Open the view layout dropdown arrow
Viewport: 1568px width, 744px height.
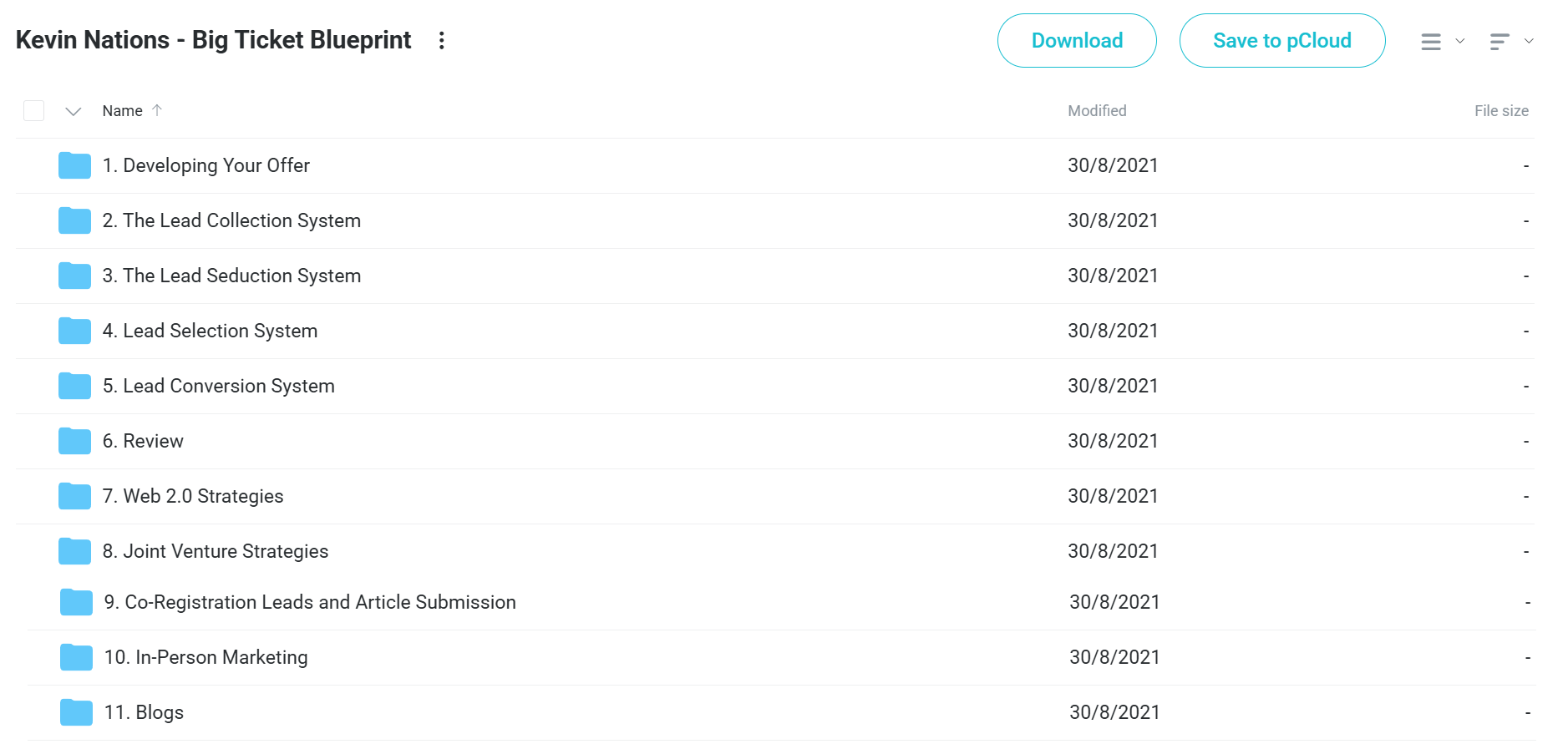tap(1460, 41)
